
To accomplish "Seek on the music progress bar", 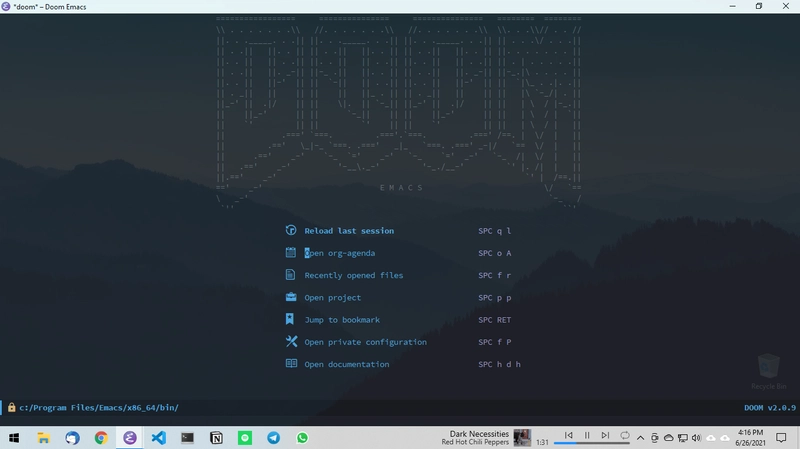I will (592, 443).
